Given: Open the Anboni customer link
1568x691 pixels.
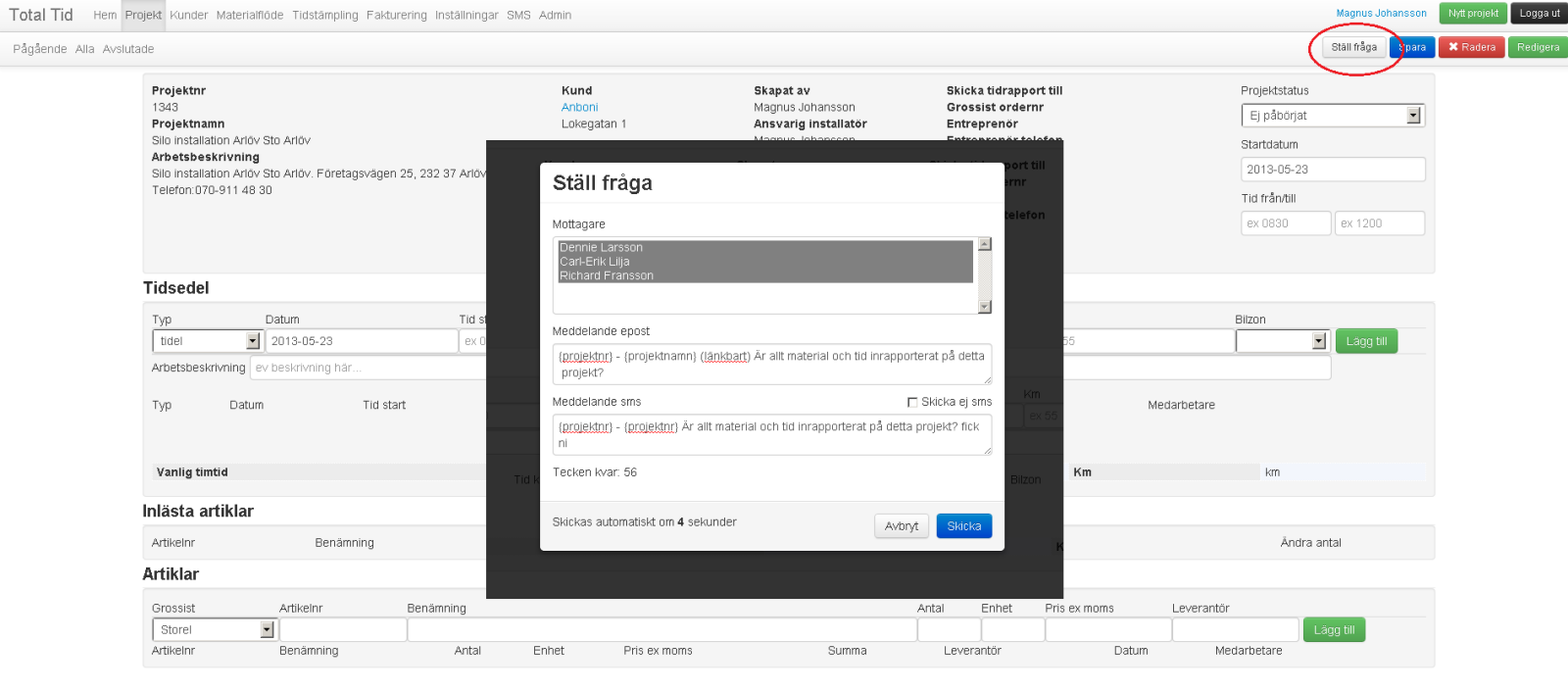Looking at the screenshot, I should [x=579, y=108].
